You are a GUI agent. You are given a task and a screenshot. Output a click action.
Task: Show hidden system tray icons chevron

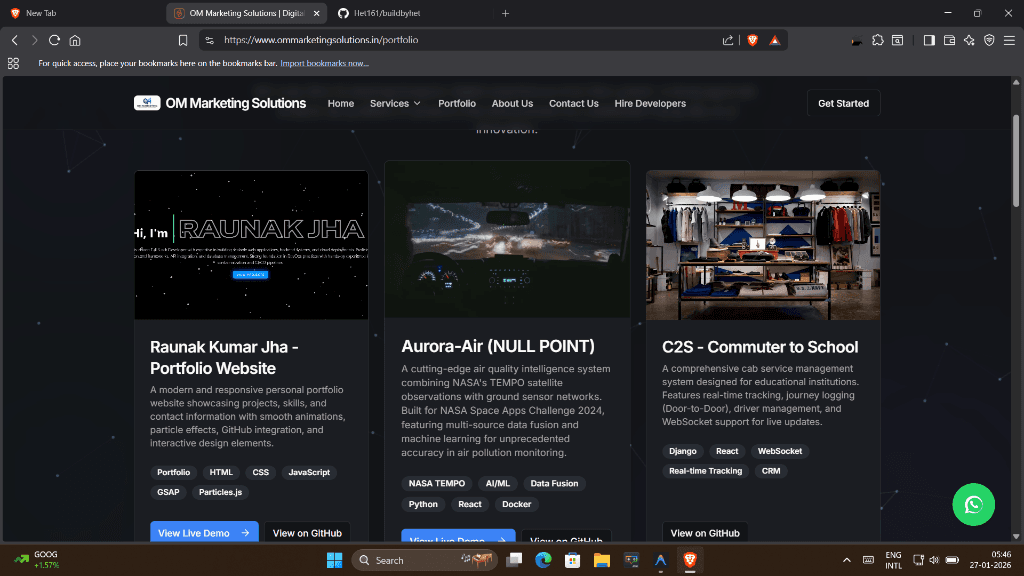(x=847, y=560)
